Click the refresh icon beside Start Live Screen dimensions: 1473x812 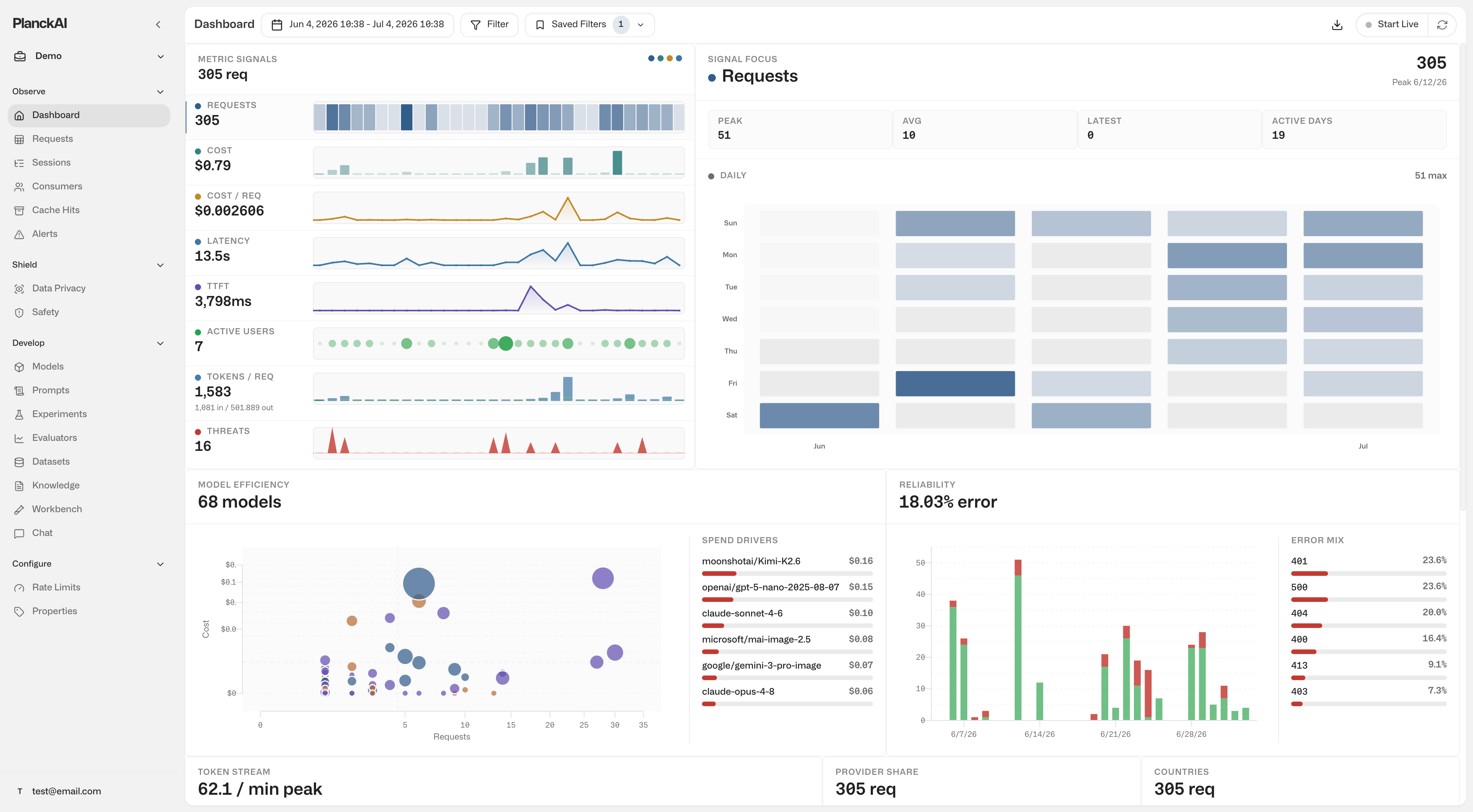[1442, 25]
